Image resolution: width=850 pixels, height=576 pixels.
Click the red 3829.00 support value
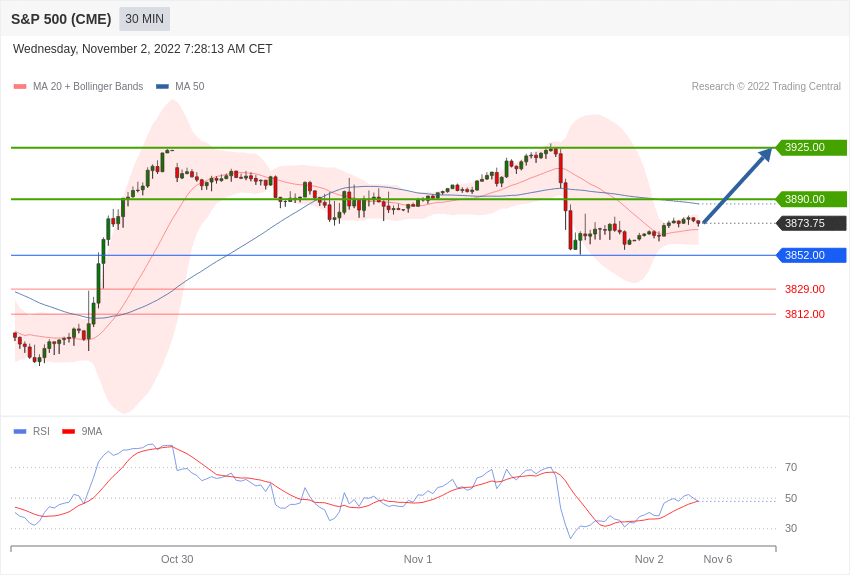click(804, 289)
